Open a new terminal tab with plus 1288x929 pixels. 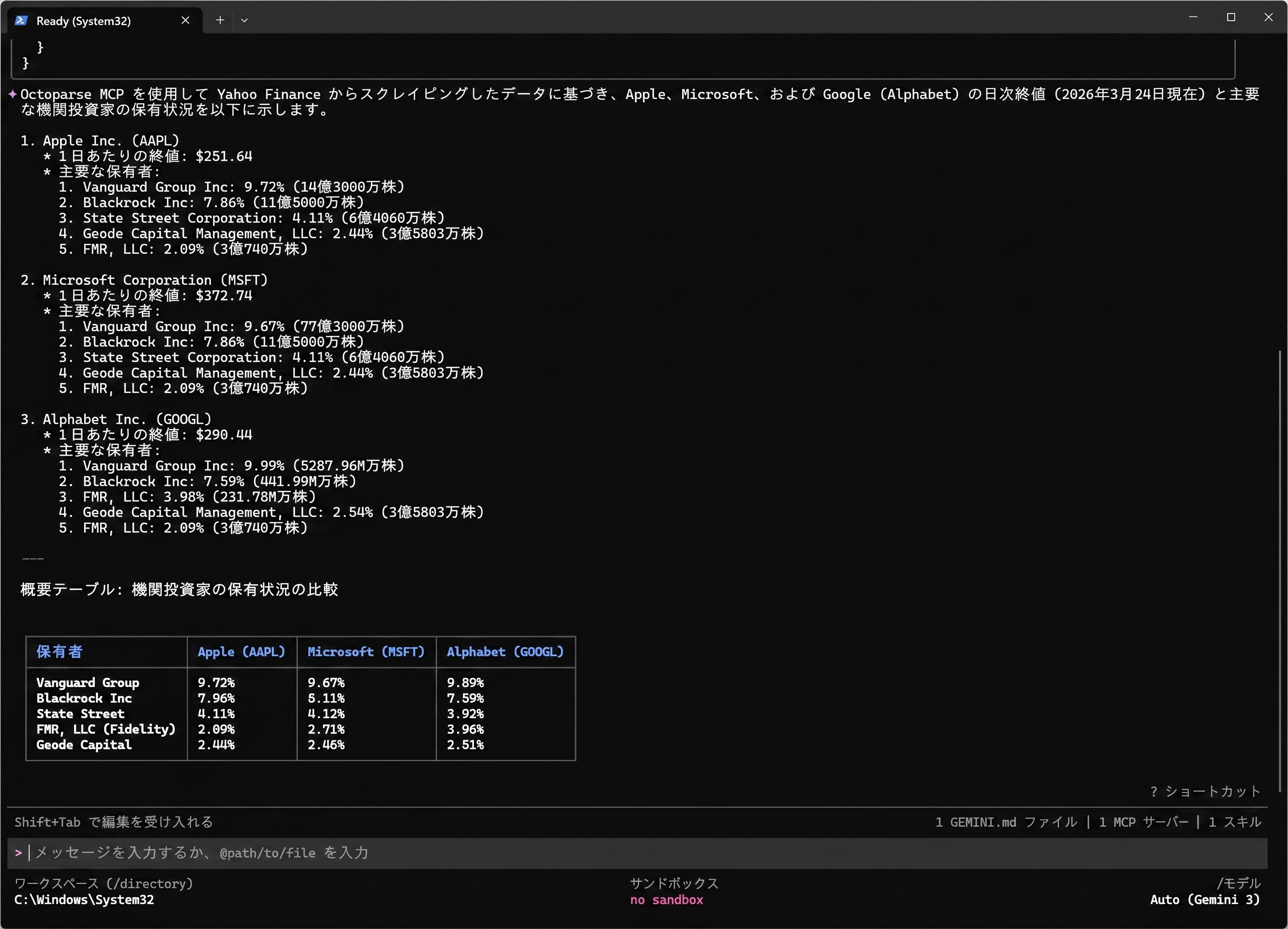pos(220,21)
